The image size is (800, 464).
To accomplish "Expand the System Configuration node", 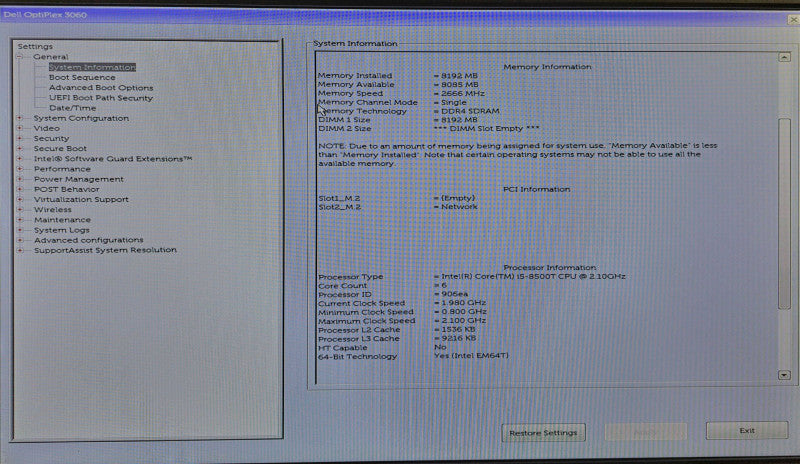I will pos(19,118).
